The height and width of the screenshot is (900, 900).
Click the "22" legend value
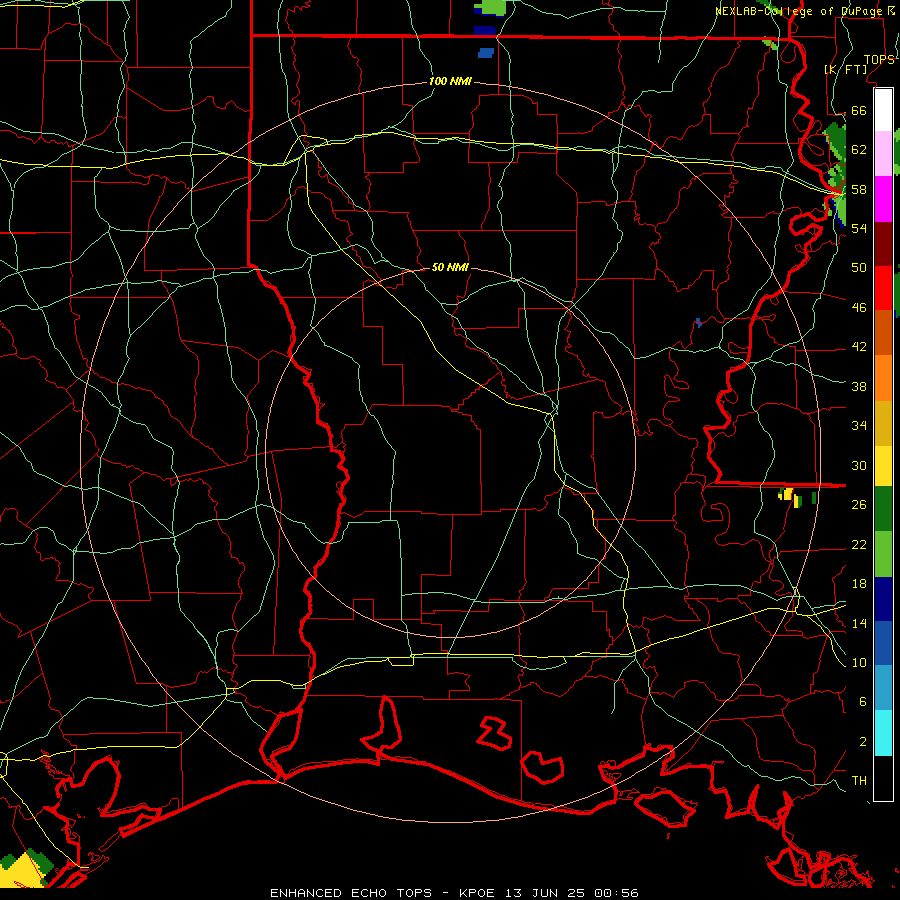point(859,544)
